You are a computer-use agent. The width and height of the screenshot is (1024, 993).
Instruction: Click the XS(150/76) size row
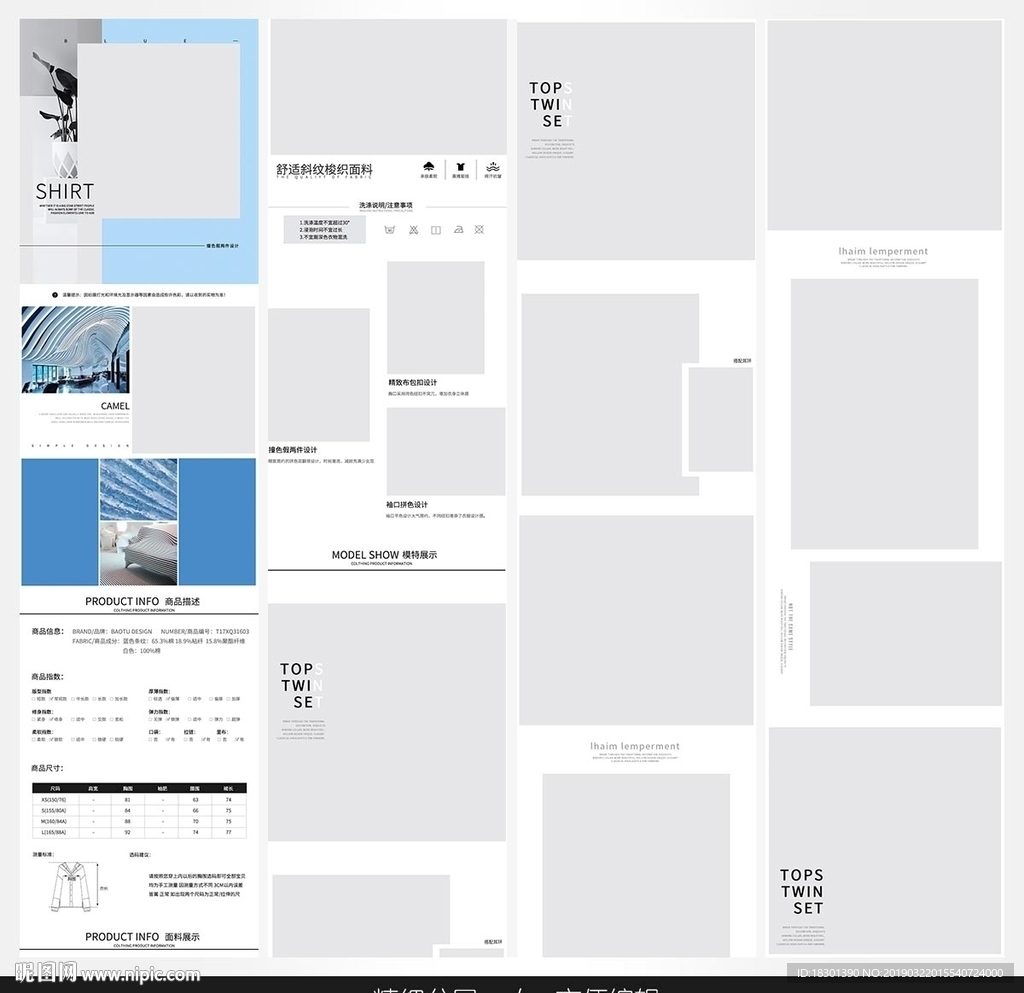pyautogui.click(x=139, y=800)
